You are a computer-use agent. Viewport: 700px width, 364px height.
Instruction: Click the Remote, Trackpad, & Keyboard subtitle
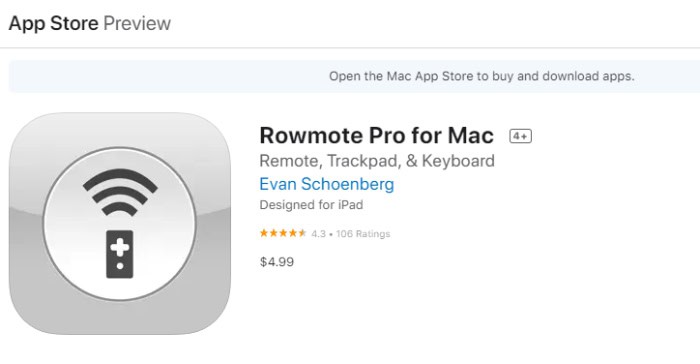(377, 161)
